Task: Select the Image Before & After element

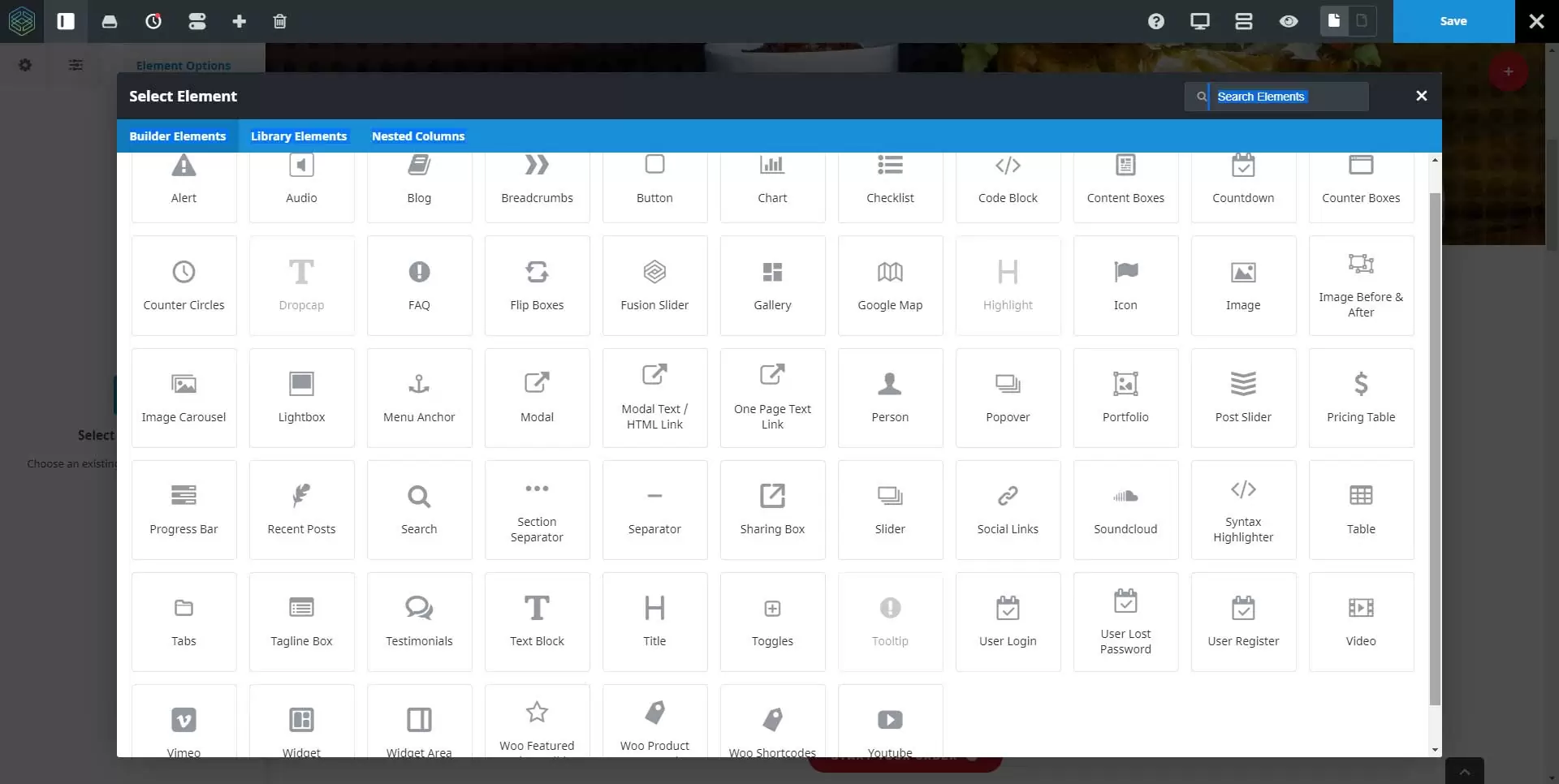Action: pos(1361,286)
